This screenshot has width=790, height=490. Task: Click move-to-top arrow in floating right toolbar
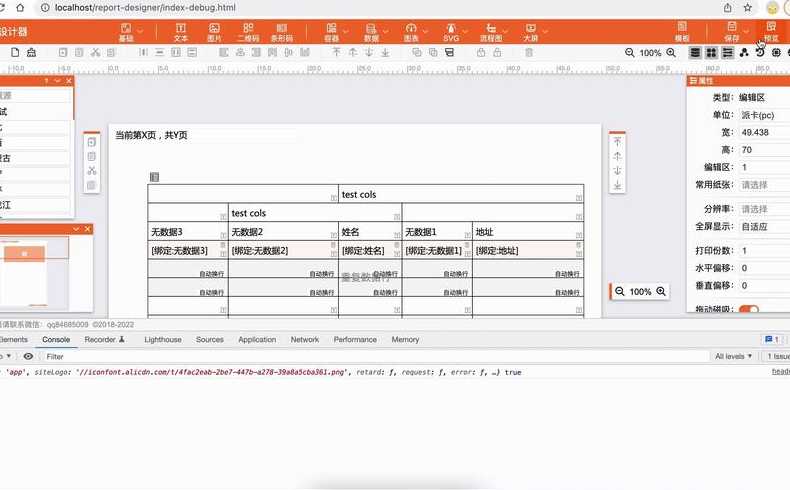point(617,142)
